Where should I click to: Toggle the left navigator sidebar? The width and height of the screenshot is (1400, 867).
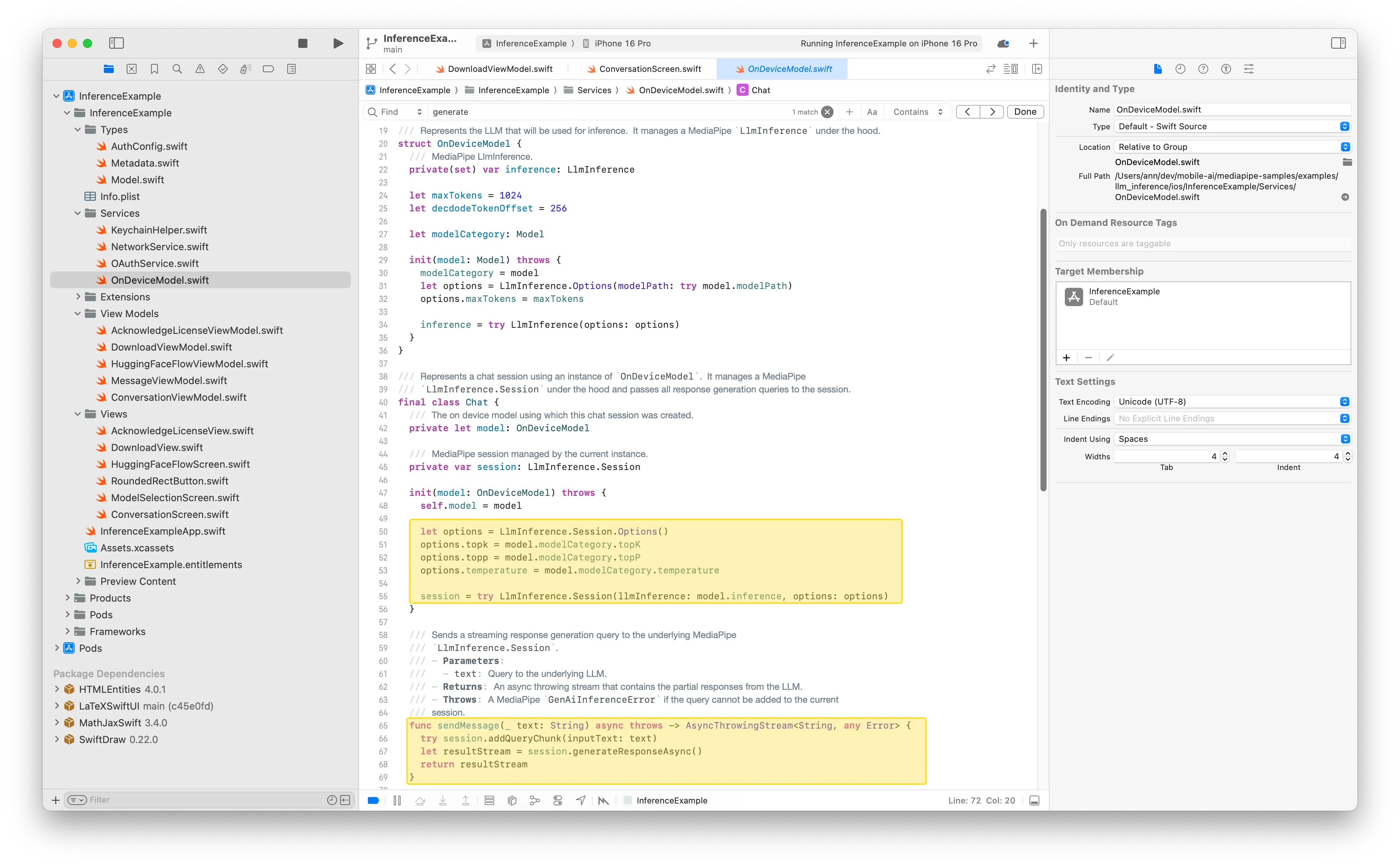point(116,44)
